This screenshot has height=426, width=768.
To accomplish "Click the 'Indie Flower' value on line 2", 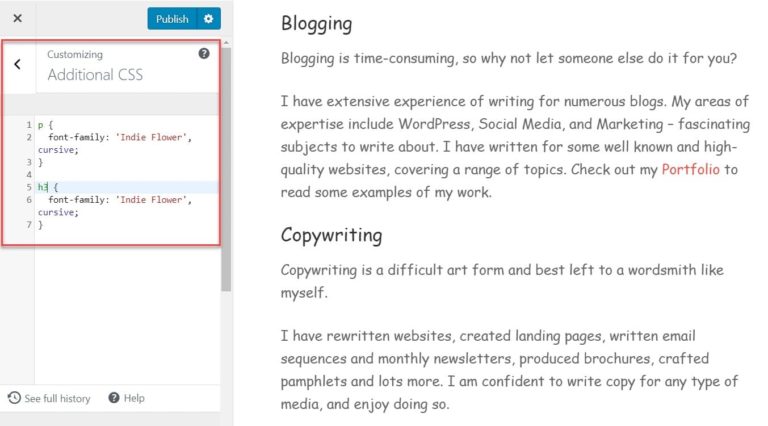I will 151,138.
